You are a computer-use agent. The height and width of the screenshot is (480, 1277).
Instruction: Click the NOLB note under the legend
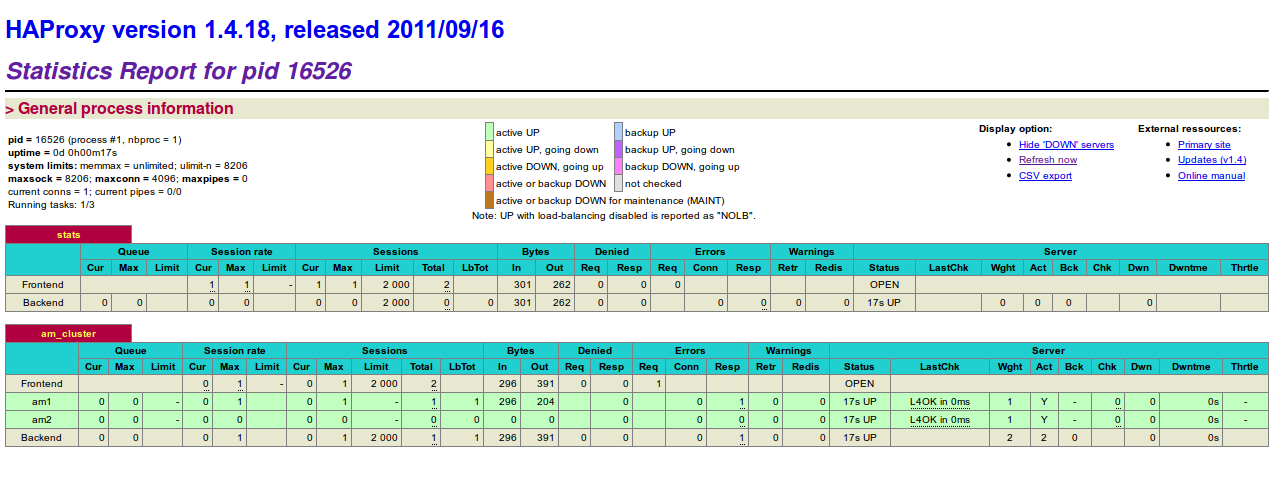coord(613,215)
